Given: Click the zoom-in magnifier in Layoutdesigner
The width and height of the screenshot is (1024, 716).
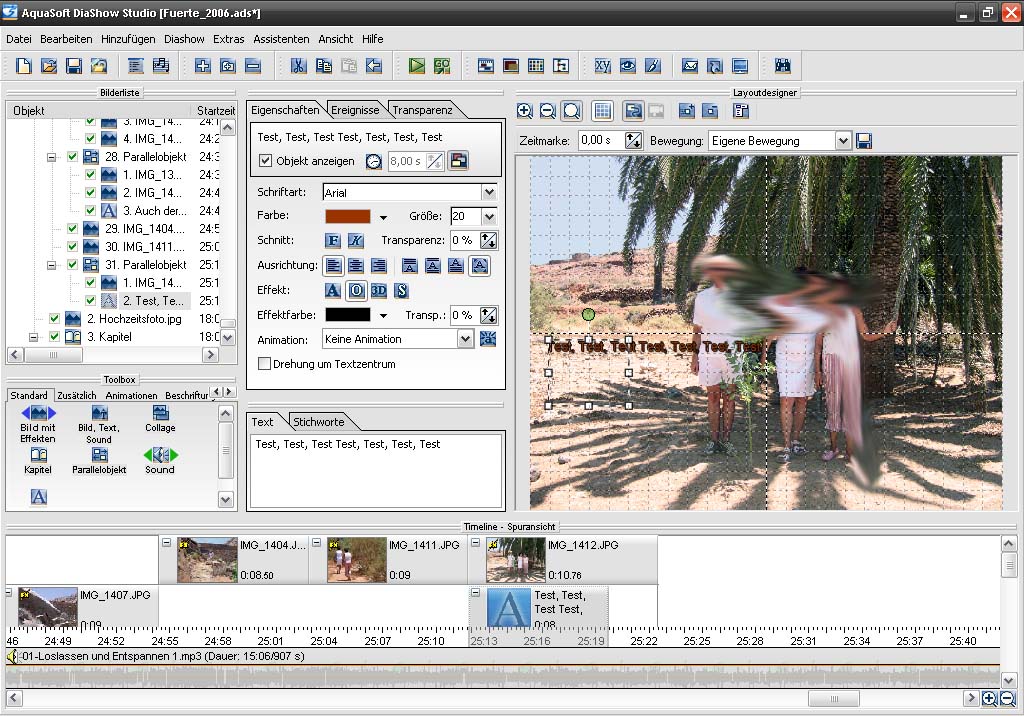Looking at the screenshot, I should pos(525,111).
